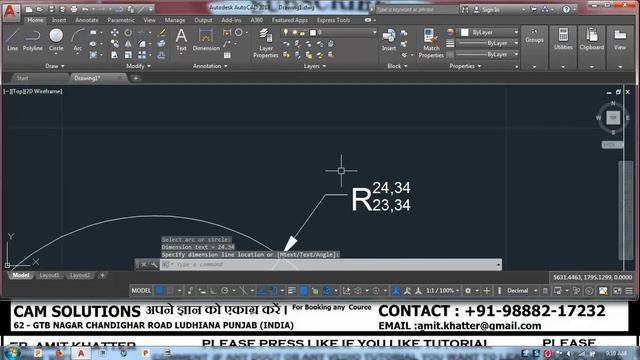Expand the Modify panel
The width and height of the screenshot is (640, 360).
(138, 66)
